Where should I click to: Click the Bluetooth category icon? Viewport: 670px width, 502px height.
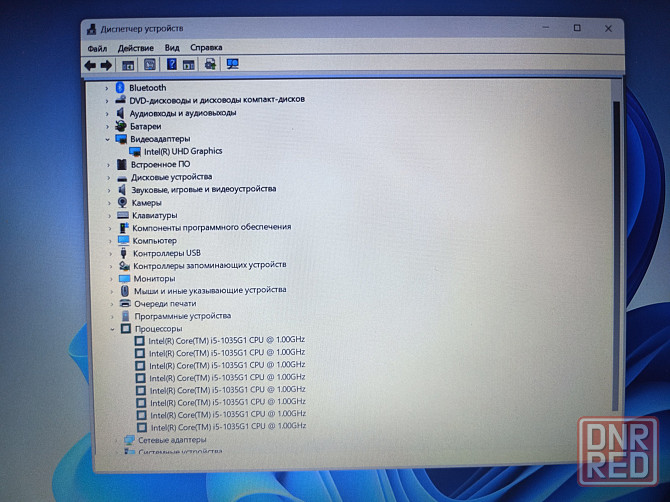pos(120,88)
